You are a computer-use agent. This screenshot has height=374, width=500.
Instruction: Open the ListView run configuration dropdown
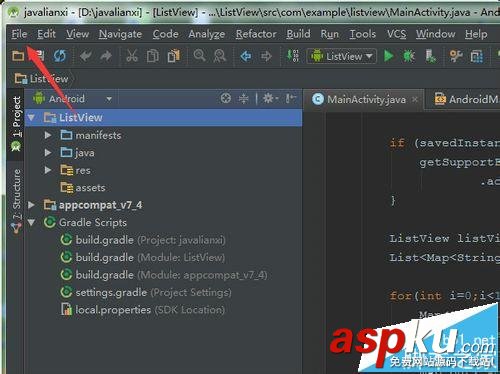[342, 56]
